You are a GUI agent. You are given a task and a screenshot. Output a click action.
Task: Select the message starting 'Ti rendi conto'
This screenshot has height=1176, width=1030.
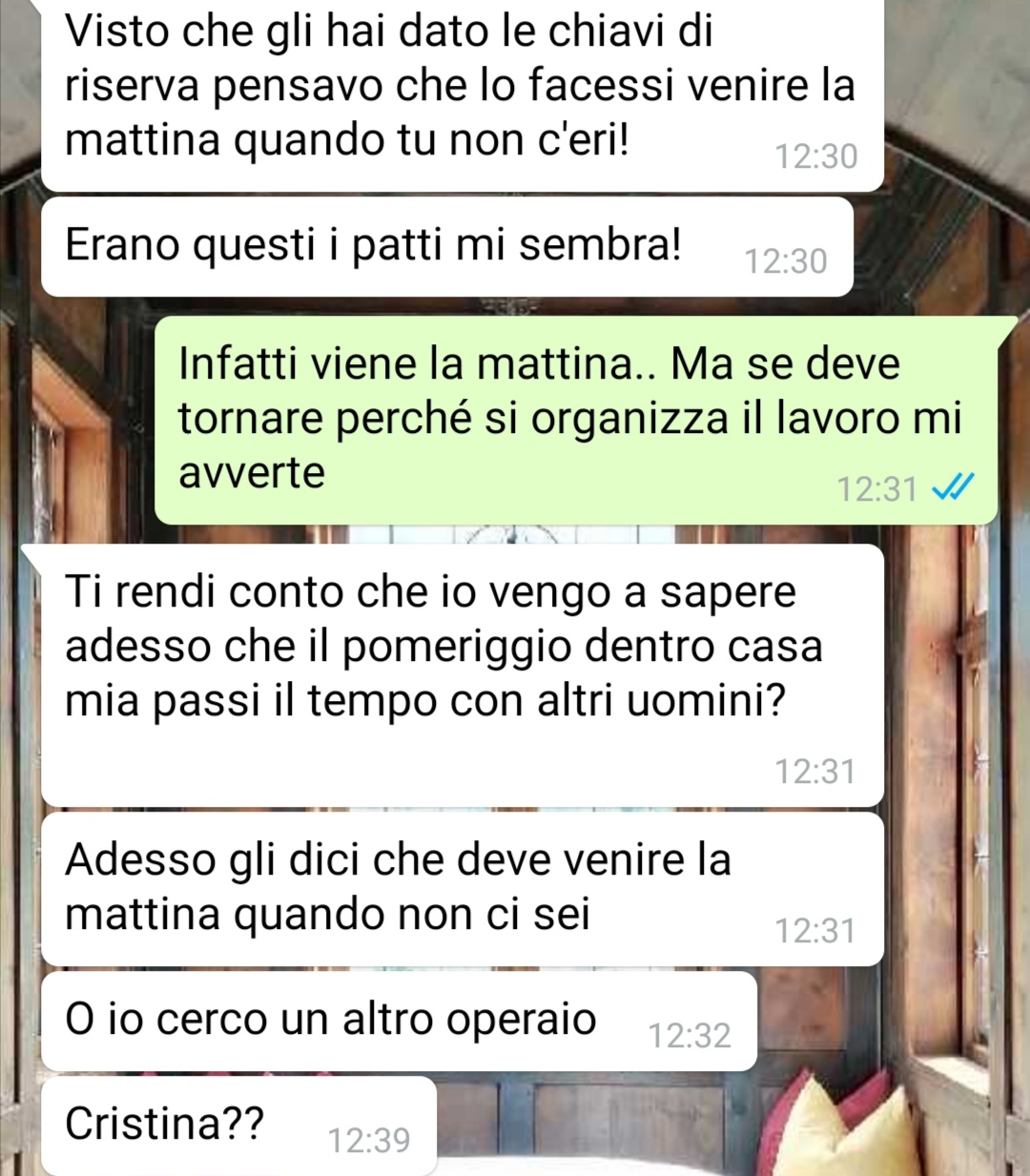tap(462, 675)
